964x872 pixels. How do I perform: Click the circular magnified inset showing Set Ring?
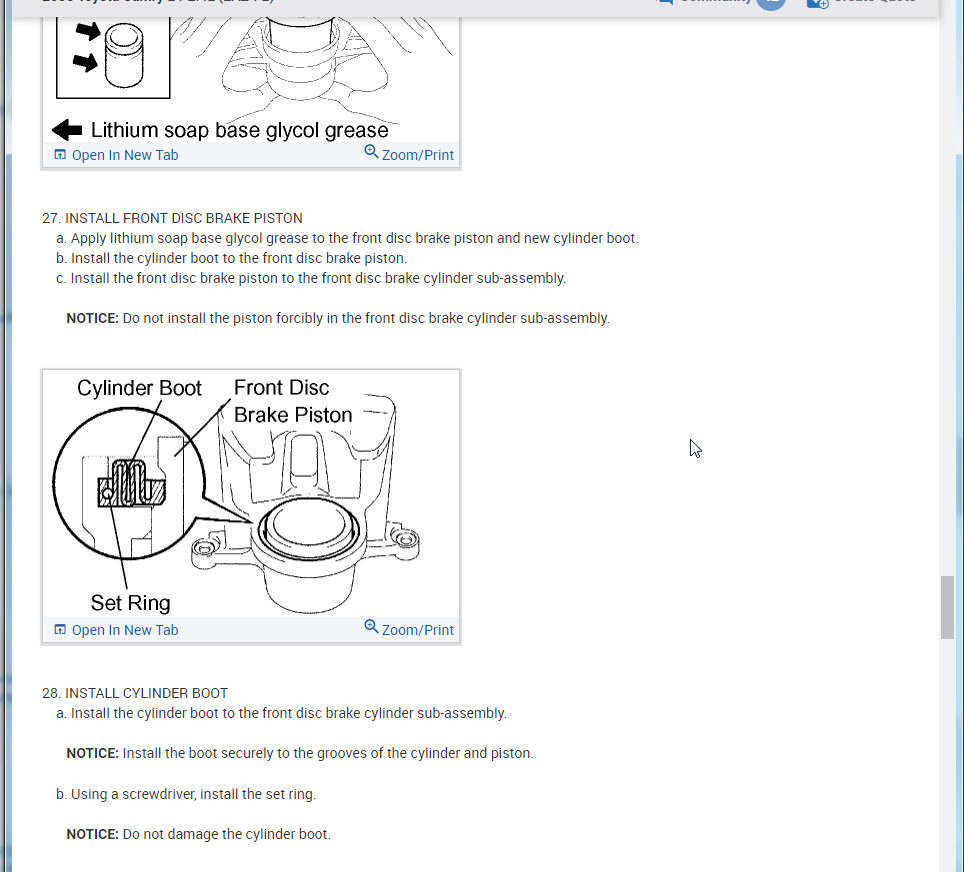129,483
